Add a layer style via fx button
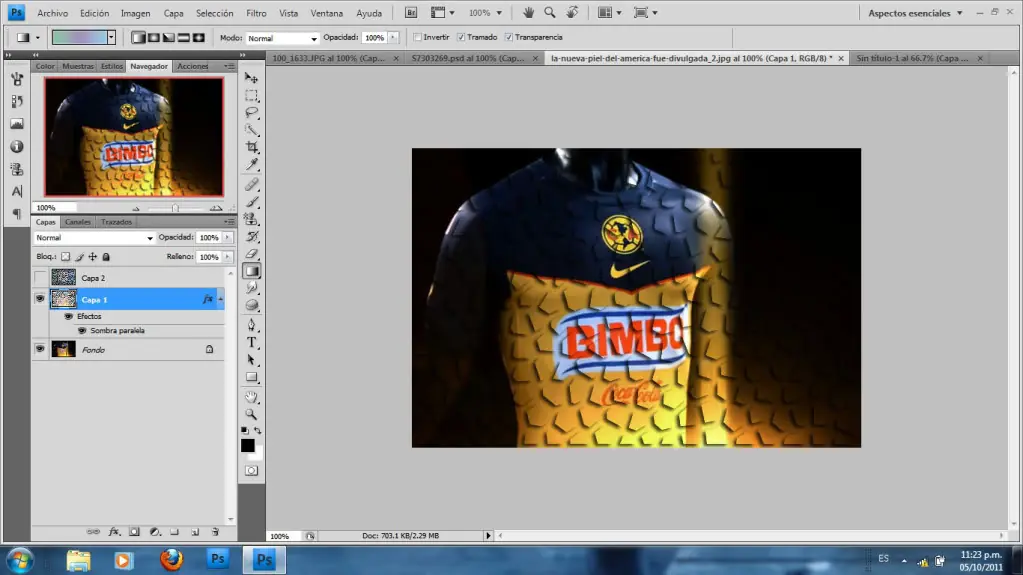The image size is (1023, 575). [x=114, y=532]
